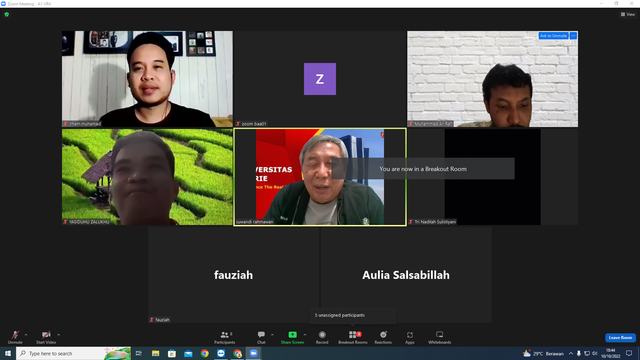Open Breakout Rooms from the toolbar

click(x=353, y=337)
